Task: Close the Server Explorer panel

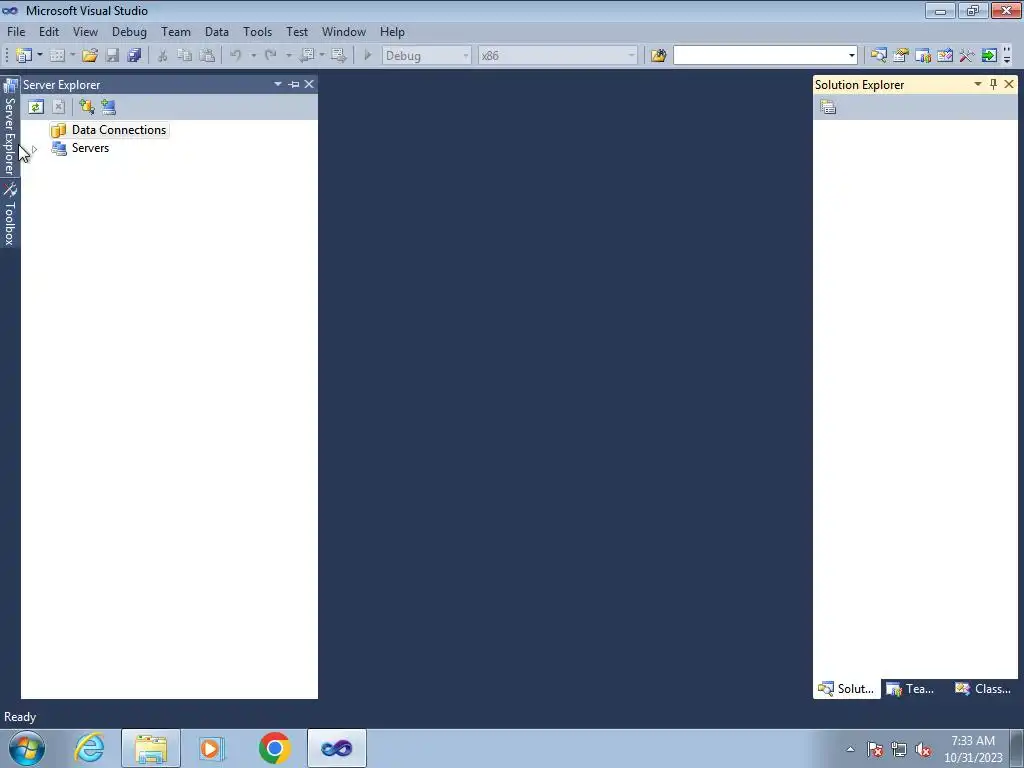Action: pos(309,84)
